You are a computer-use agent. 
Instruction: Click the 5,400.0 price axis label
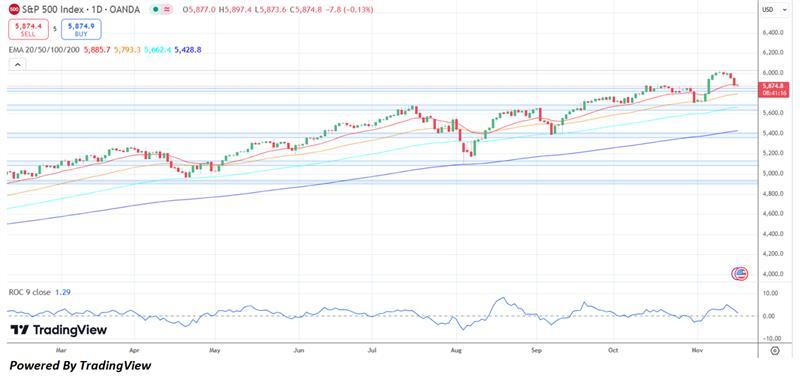(773, 133)
